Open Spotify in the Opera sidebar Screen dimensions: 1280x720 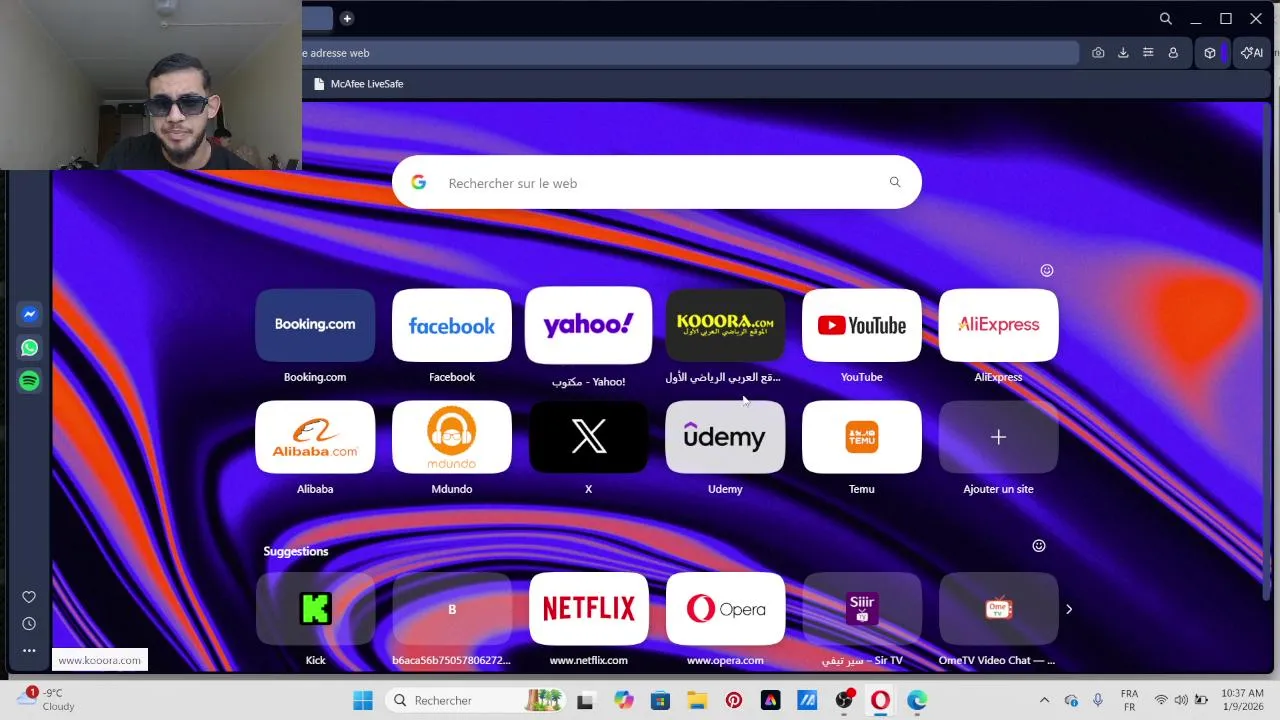[x=29, y=381]
